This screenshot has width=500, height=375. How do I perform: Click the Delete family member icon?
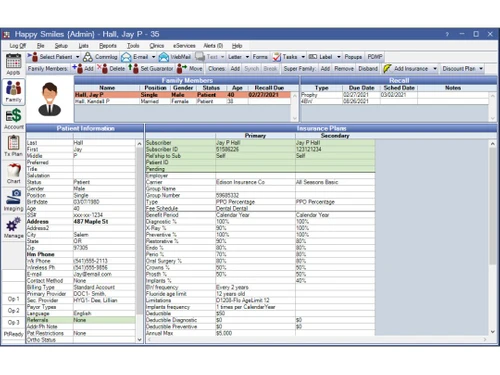[102, 69]
